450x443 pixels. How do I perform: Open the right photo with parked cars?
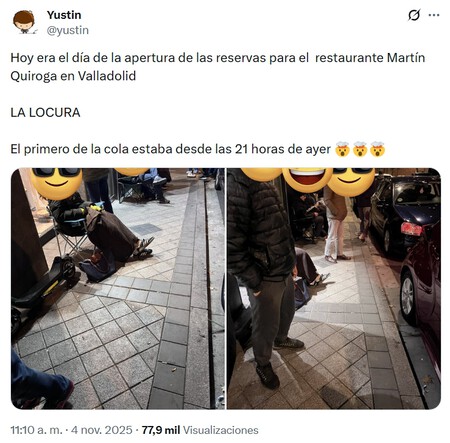pyautogui.click(x=334, y=289)
